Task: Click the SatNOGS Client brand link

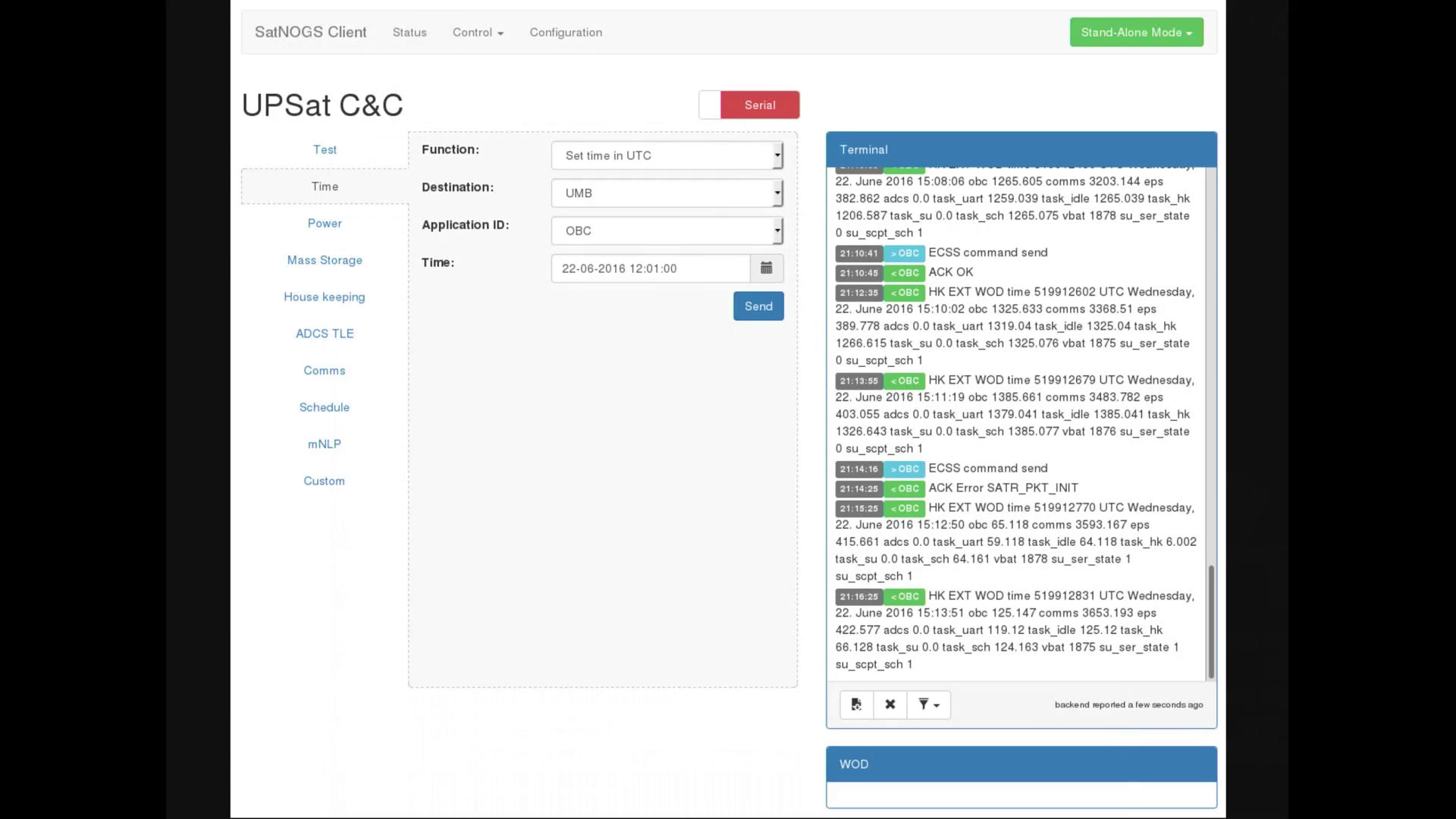Action: pyautogui.click(x=311, y=32)
